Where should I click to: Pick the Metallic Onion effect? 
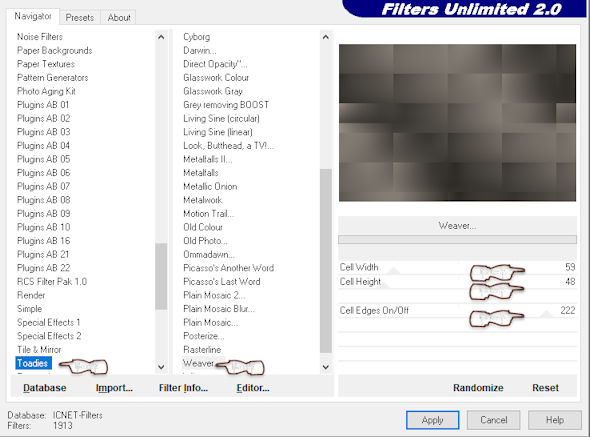[210, 186]
